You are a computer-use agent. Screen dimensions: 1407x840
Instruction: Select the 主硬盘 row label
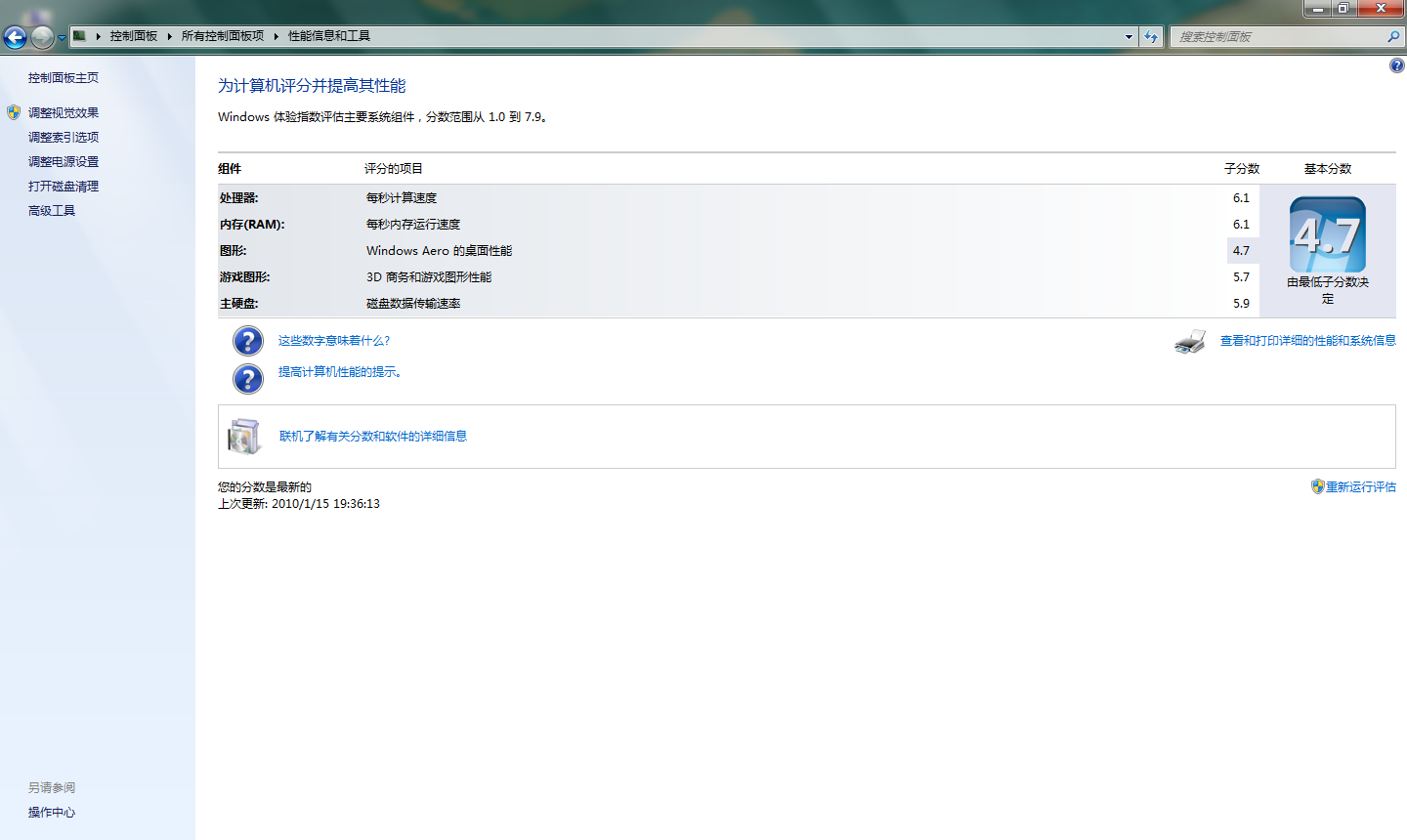pyautogui.click(x=239, y=304)
